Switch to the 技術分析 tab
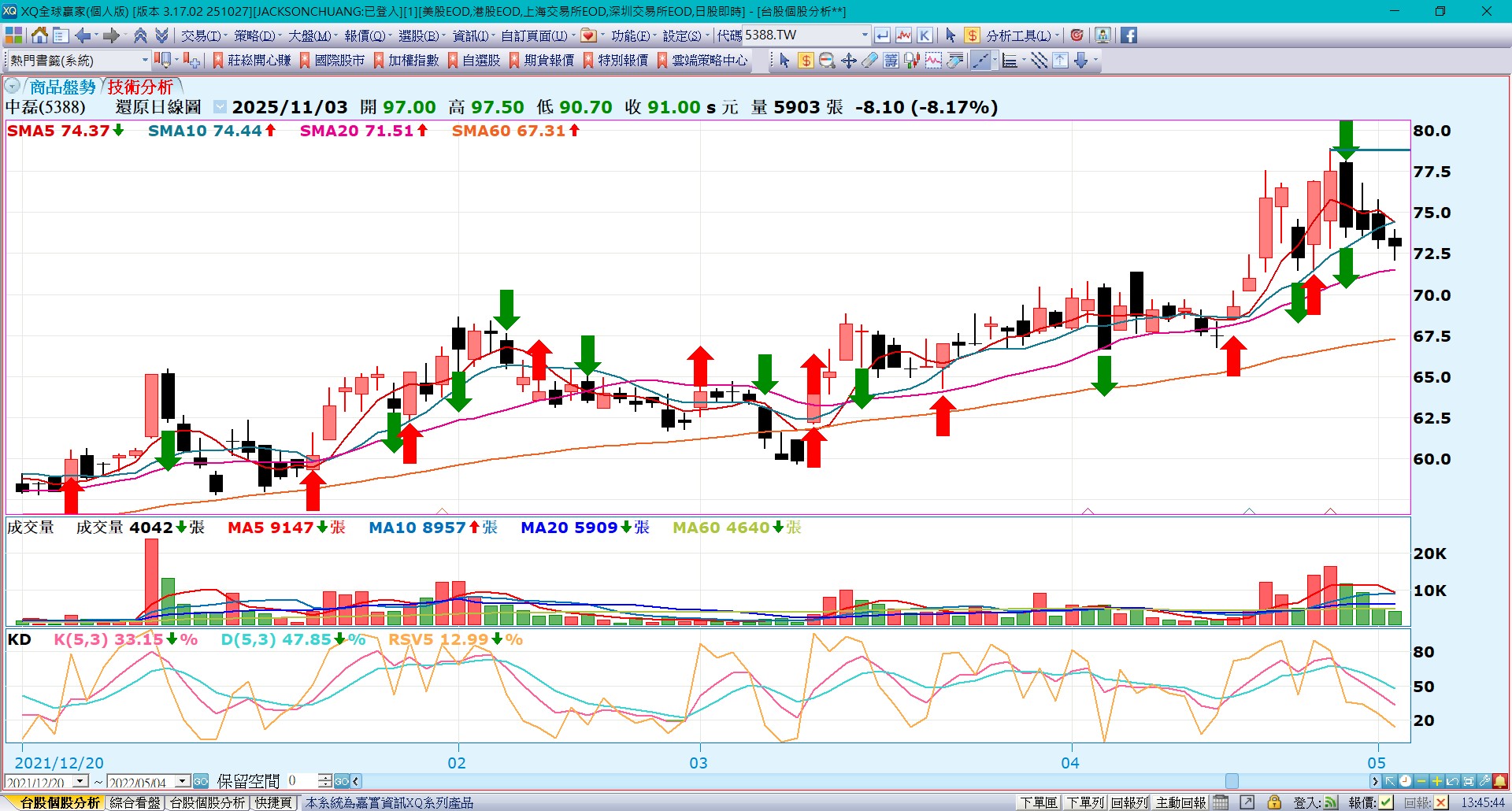Viewport: 1512px width, 811px height. pyautogui.click(x=140, y=87)
